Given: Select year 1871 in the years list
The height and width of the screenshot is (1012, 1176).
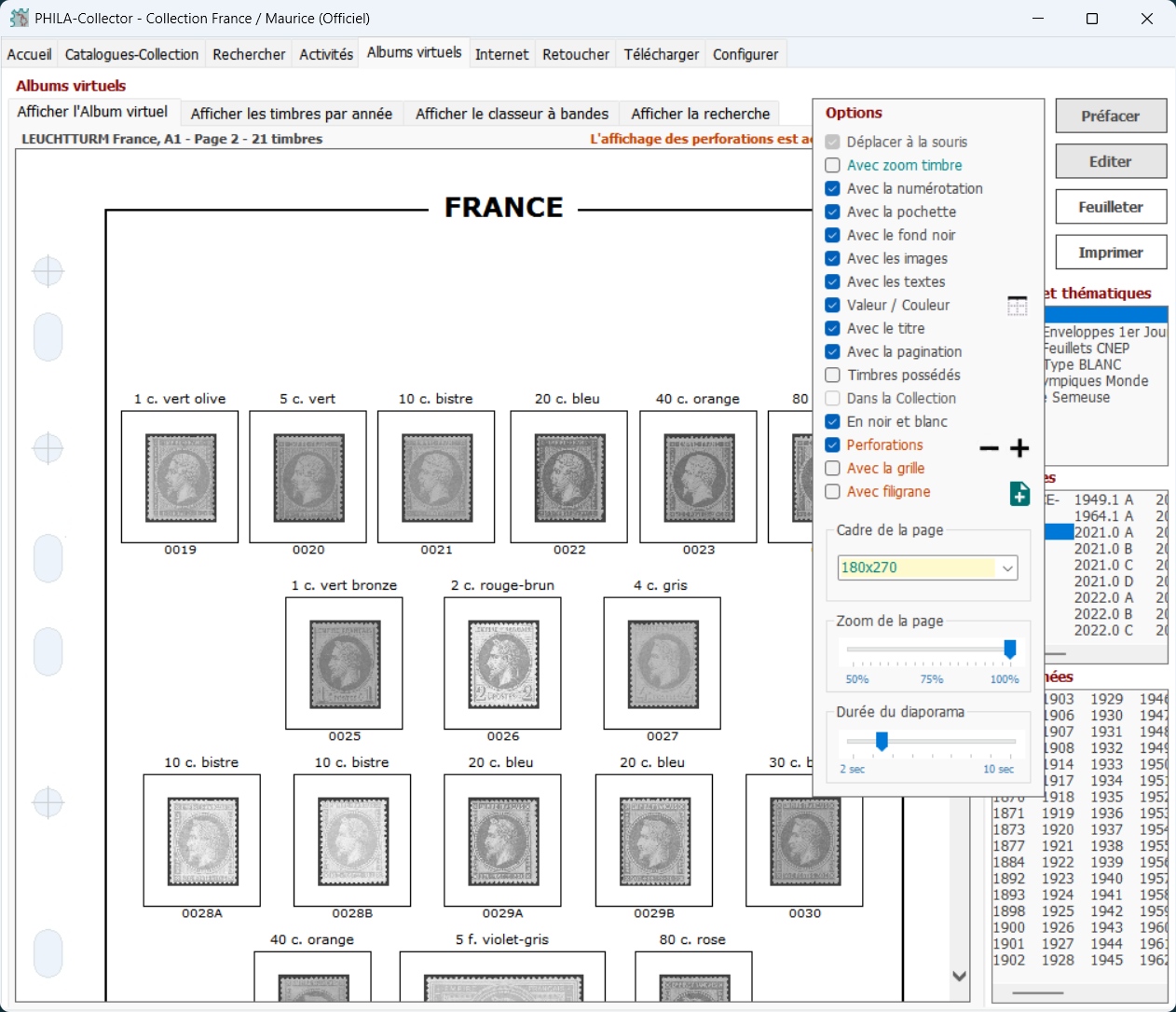Looking at the screenshot, I should (x=1008, y=814).
